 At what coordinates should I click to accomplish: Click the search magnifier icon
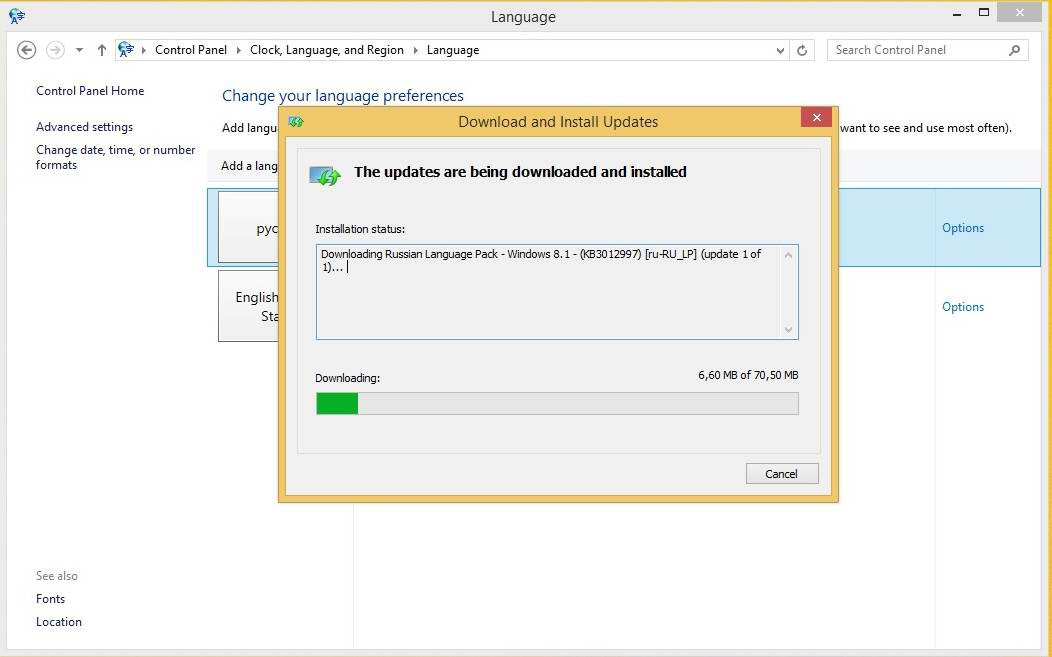click(1014, 50)
